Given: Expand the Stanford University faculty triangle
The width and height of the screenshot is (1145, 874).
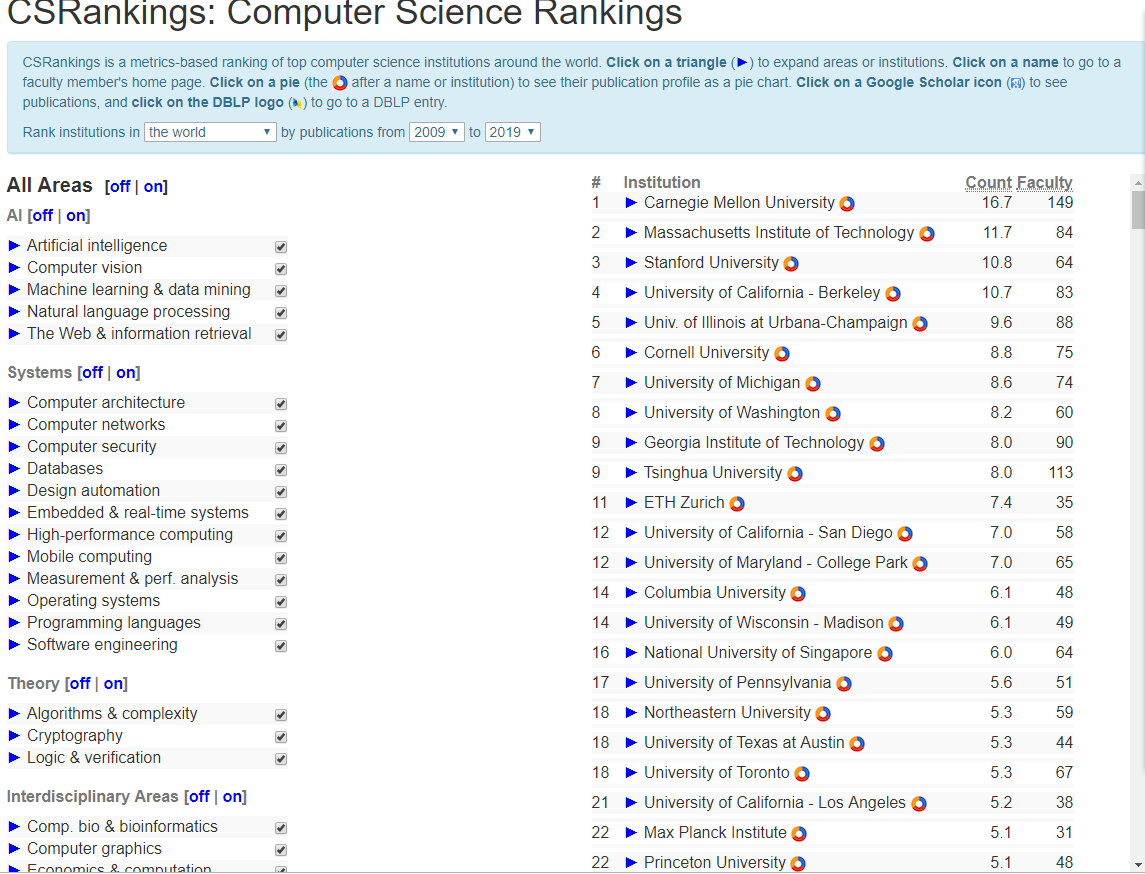Looking at the screenshot, I should (x=632, y=263).
